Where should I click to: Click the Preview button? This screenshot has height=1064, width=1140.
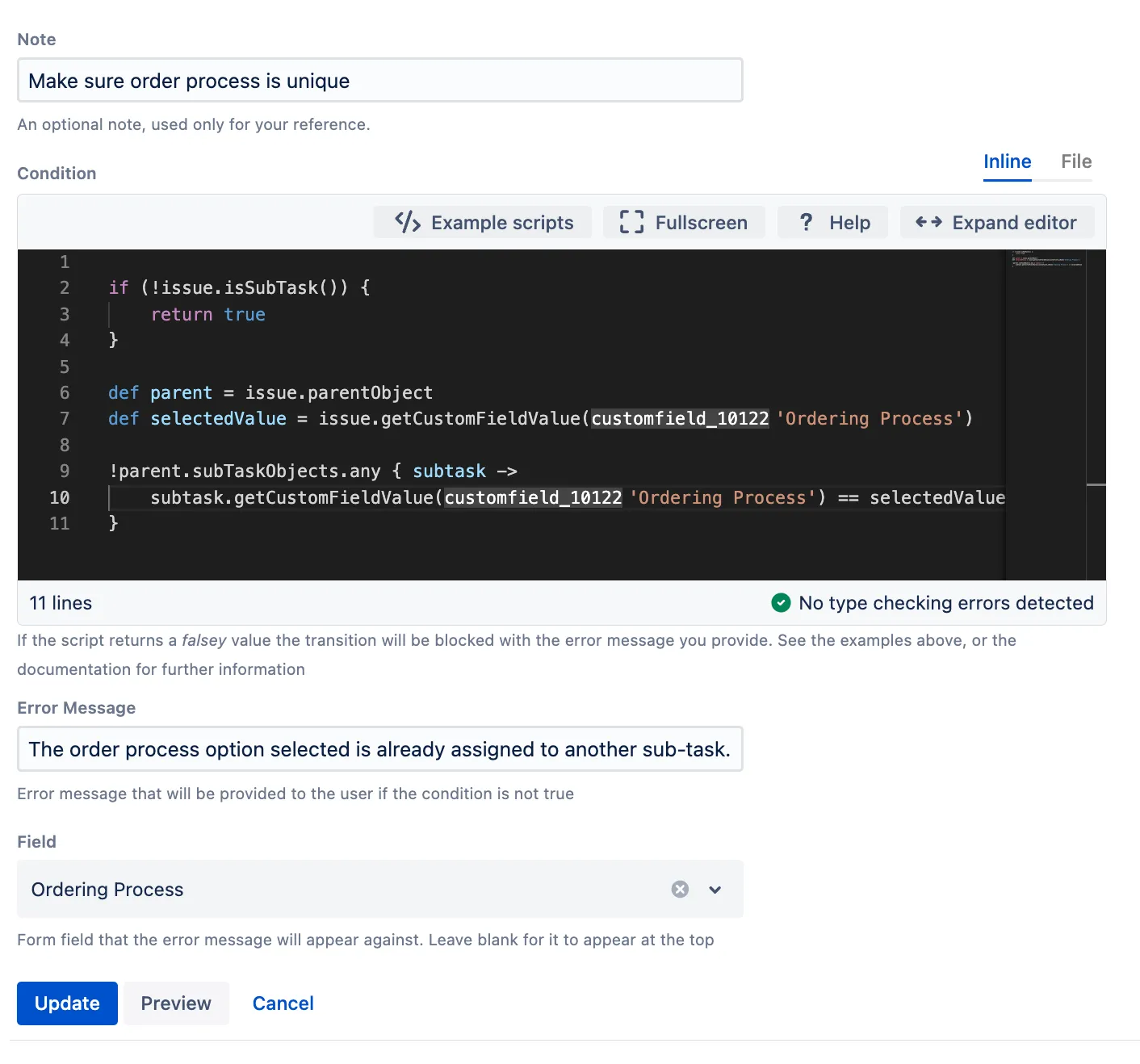176,1003
